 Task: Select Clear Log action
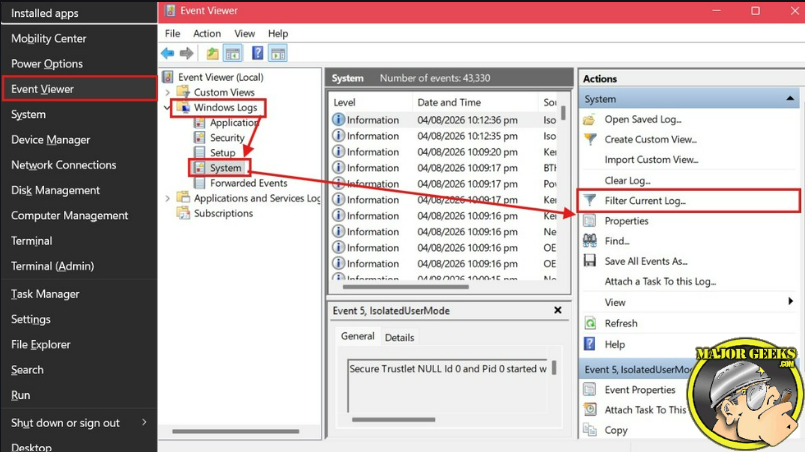click(627, 181)
